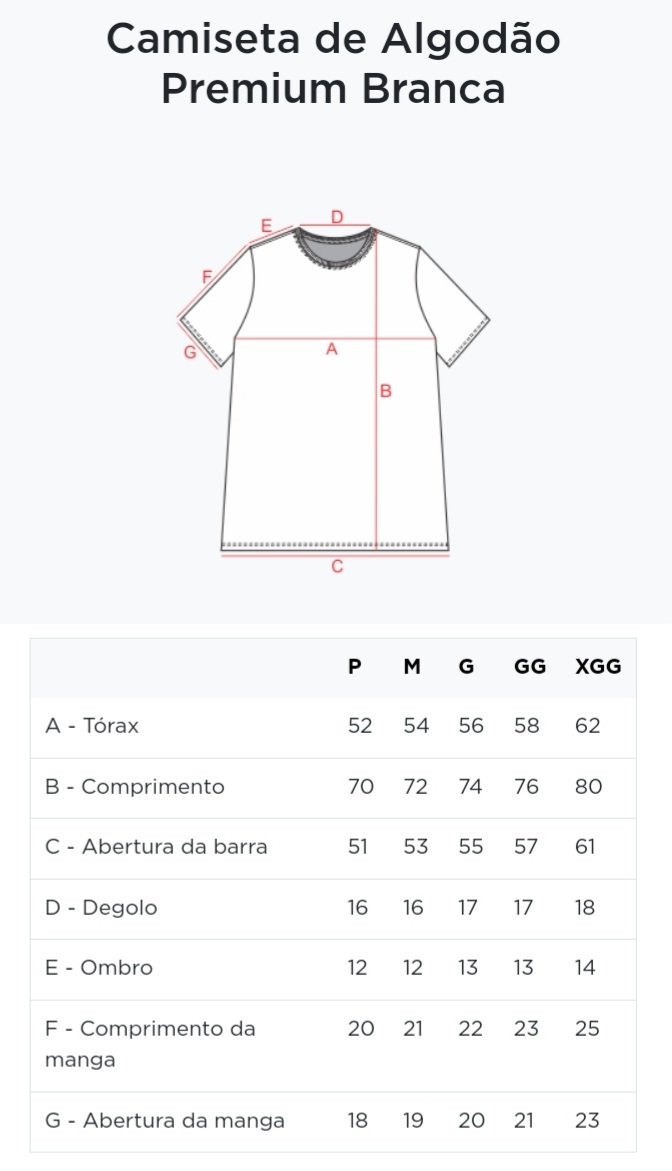Click the red letter F on the sleeve
672x1171 pixels.
pyautogui.click(x=208, y=277)
